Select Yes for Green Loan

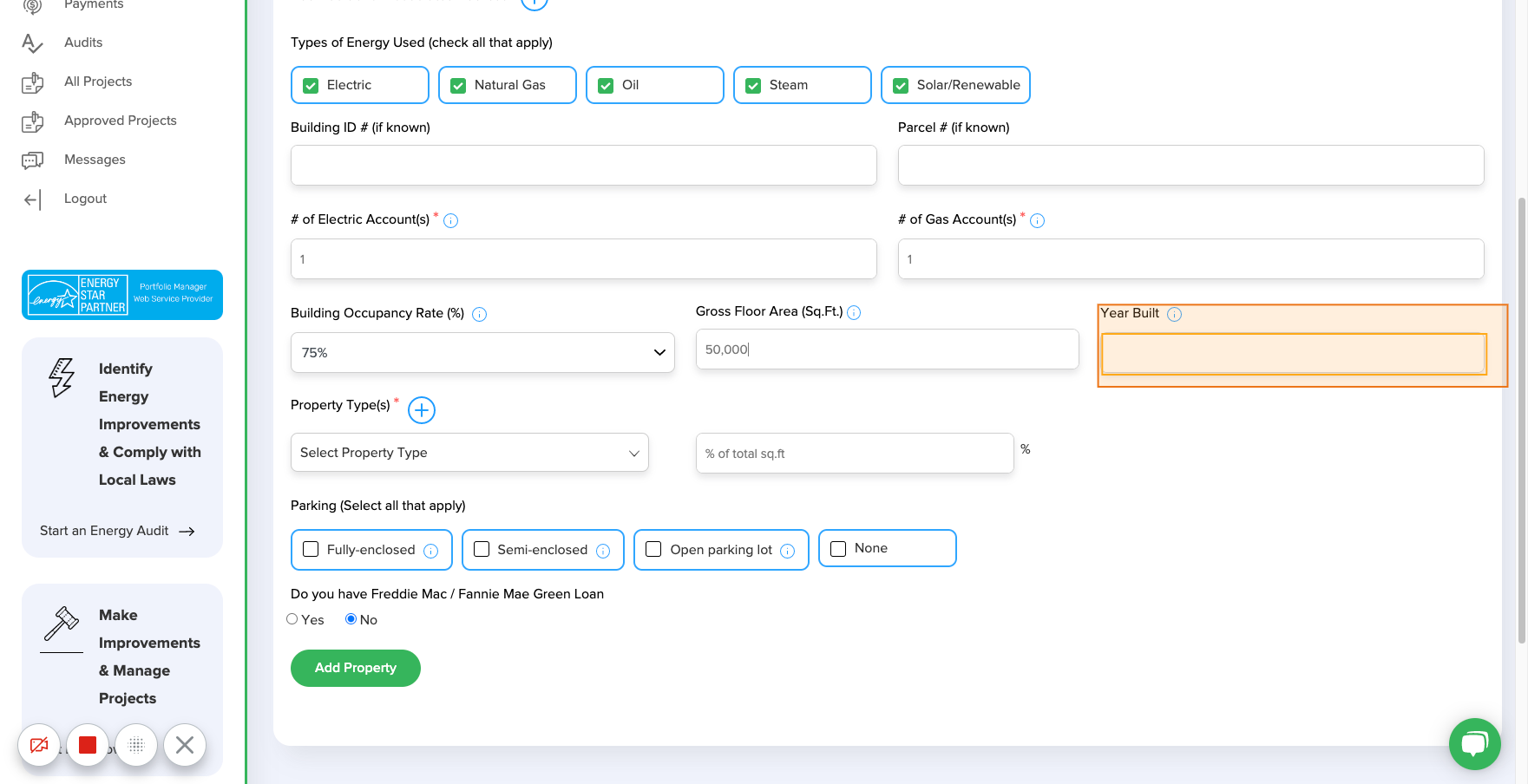(292, 619)
